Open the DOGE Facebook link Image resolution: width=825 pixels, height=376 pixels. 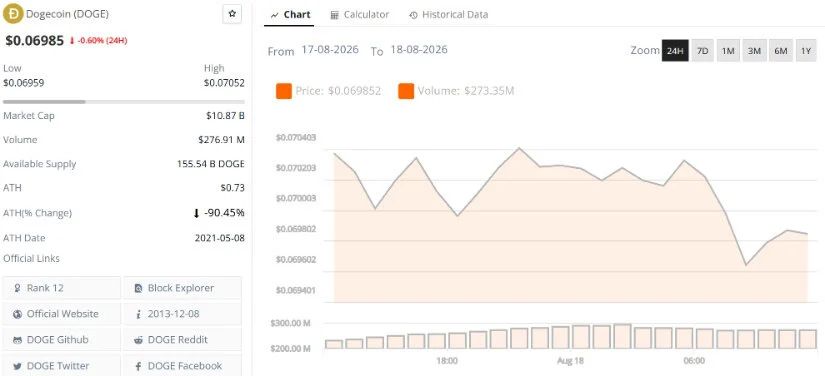point(182,365)
